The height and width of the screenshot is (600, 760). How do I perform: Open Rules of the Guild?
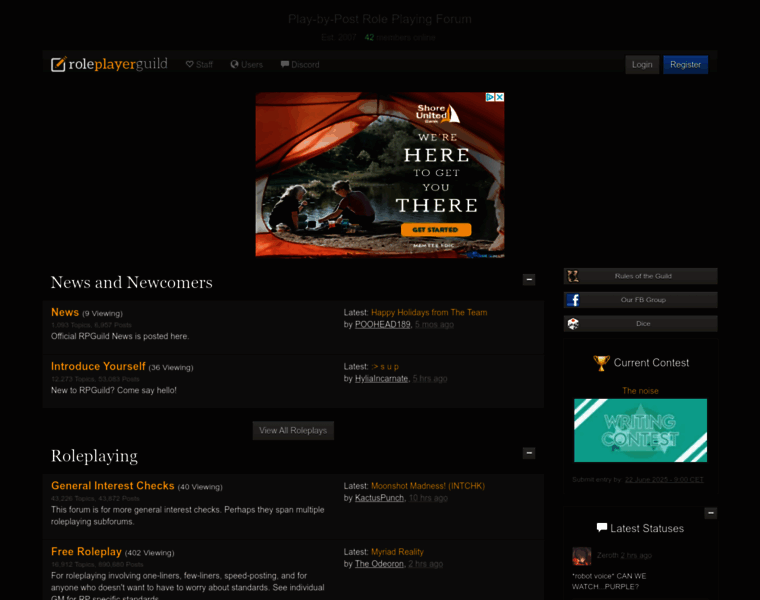640,276
